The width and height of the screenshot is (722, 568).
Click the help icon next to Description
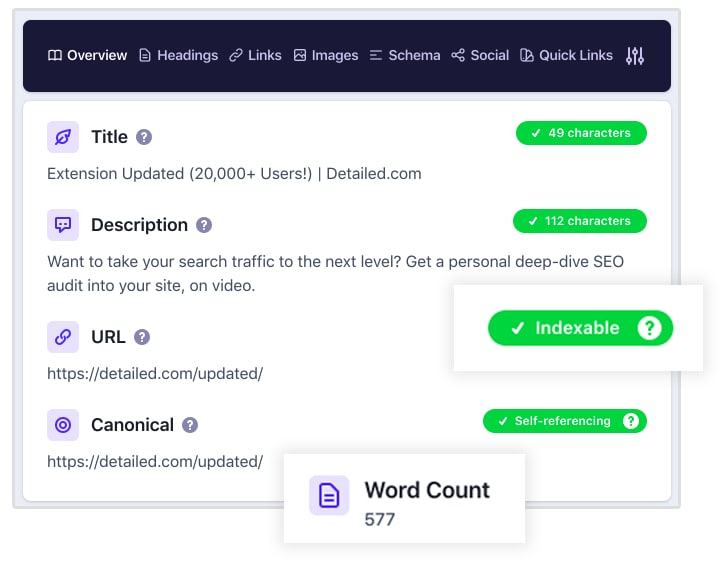click(204, 225)
